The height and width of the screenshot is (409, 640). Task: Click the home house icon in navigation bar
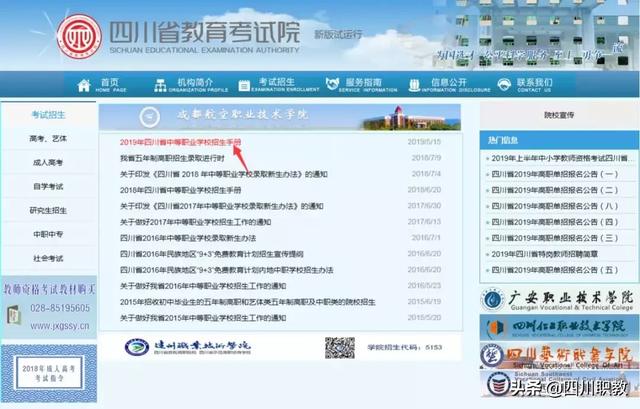[84, 85]
